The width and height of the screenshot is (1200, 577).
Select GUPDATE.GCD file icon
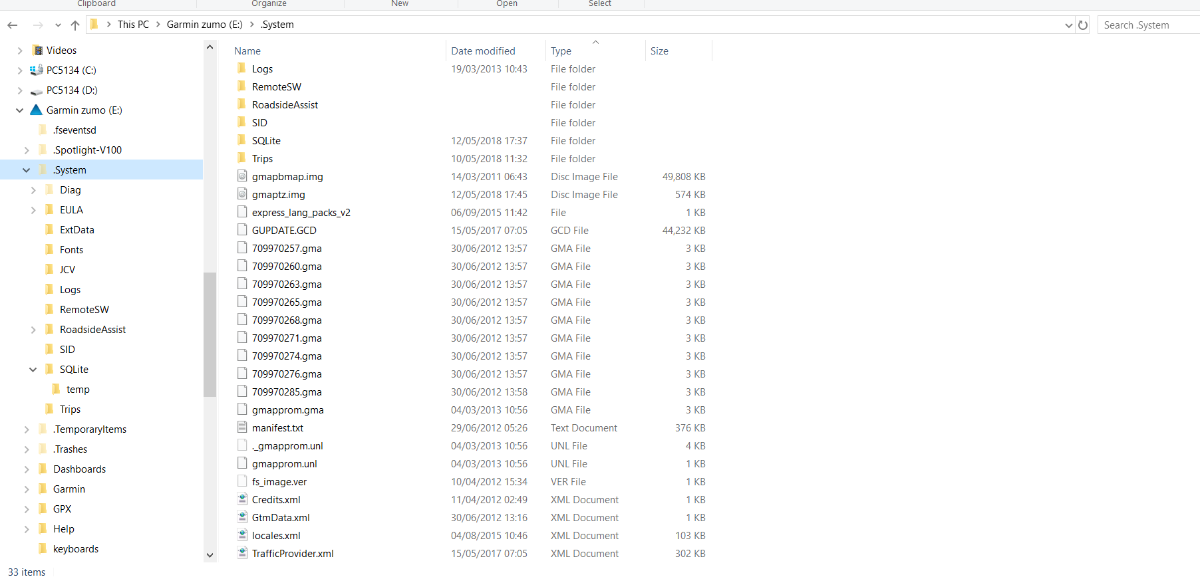tap(241, 230)
